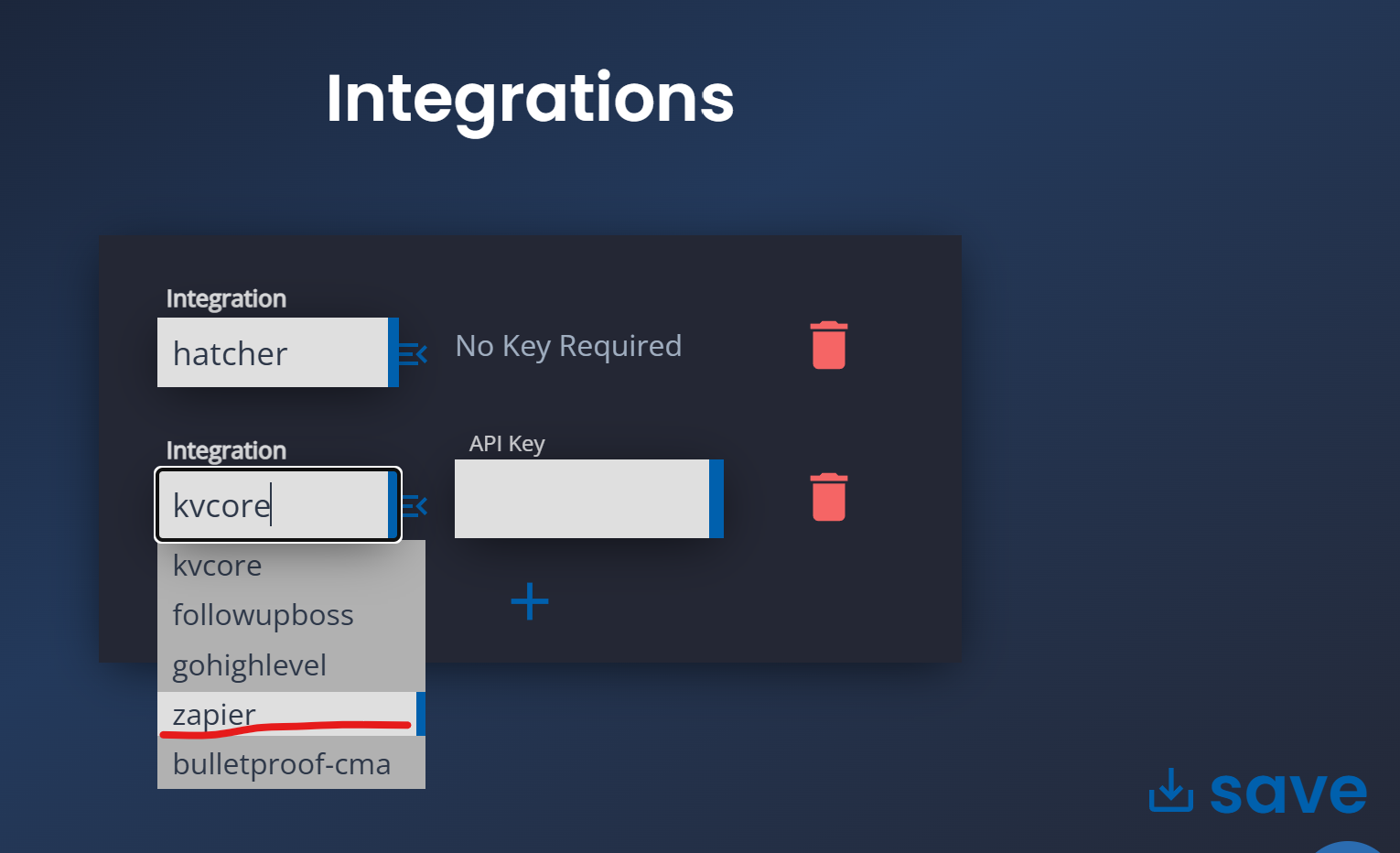This screenshot has width=1400, height=853.
Task: Click inside the API Key input field
Action: (583, 498)
